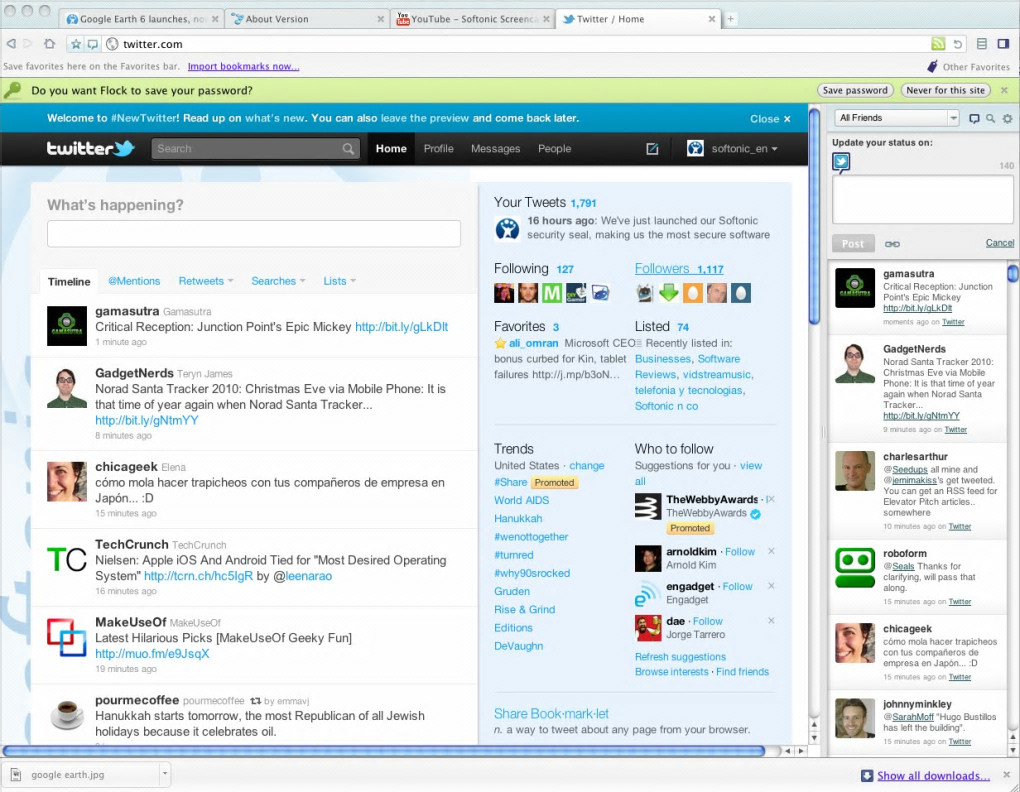Click the change link beside United States trends
The image size is (1020, 792).
click(x=587, y=466)
